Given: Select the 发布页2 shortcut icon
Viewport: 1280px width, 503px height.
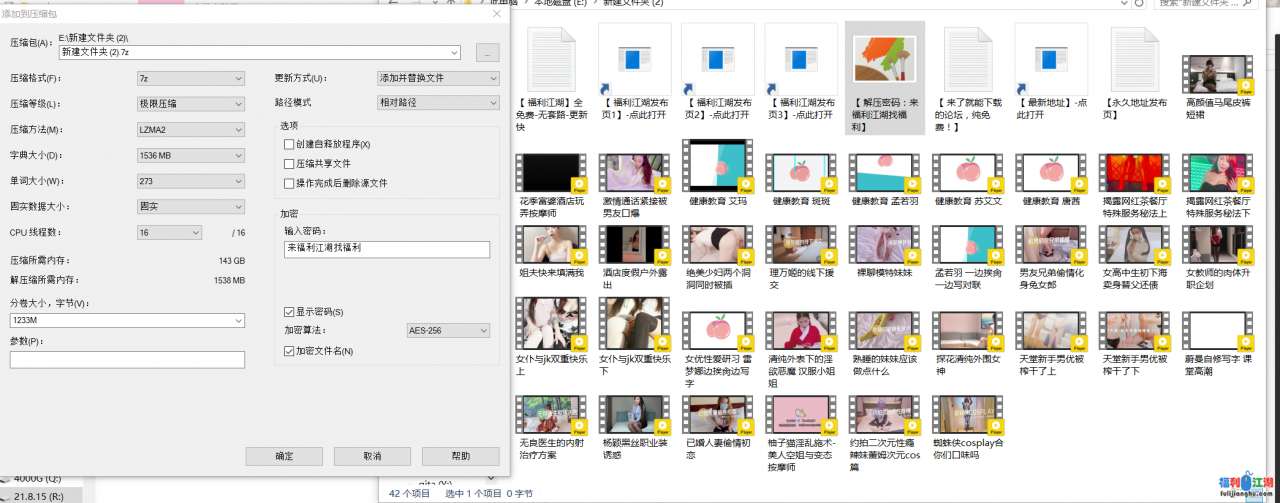Looking at the screenshot, I should [x=717, y=58].
